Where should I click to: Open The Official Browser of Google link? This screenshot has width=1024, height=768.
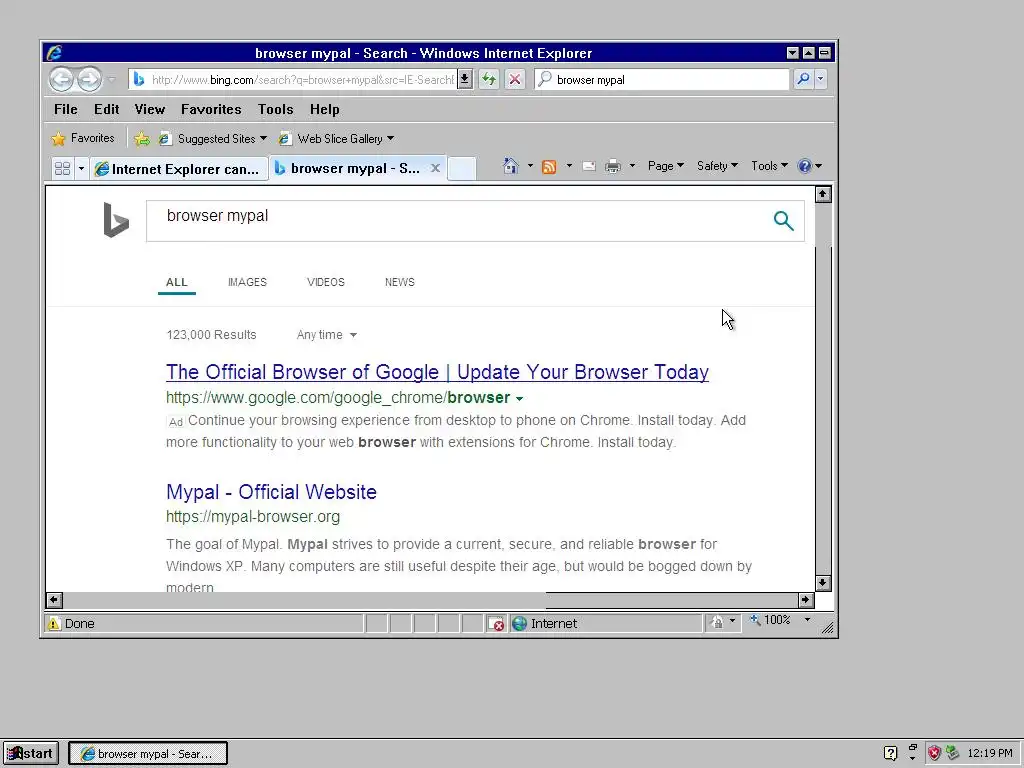tap(438, 372)
